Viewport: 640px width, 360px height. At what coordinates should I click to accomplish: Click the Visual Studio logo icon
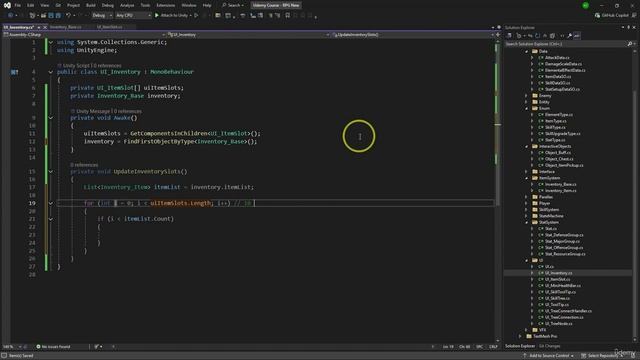pos(7,5)
